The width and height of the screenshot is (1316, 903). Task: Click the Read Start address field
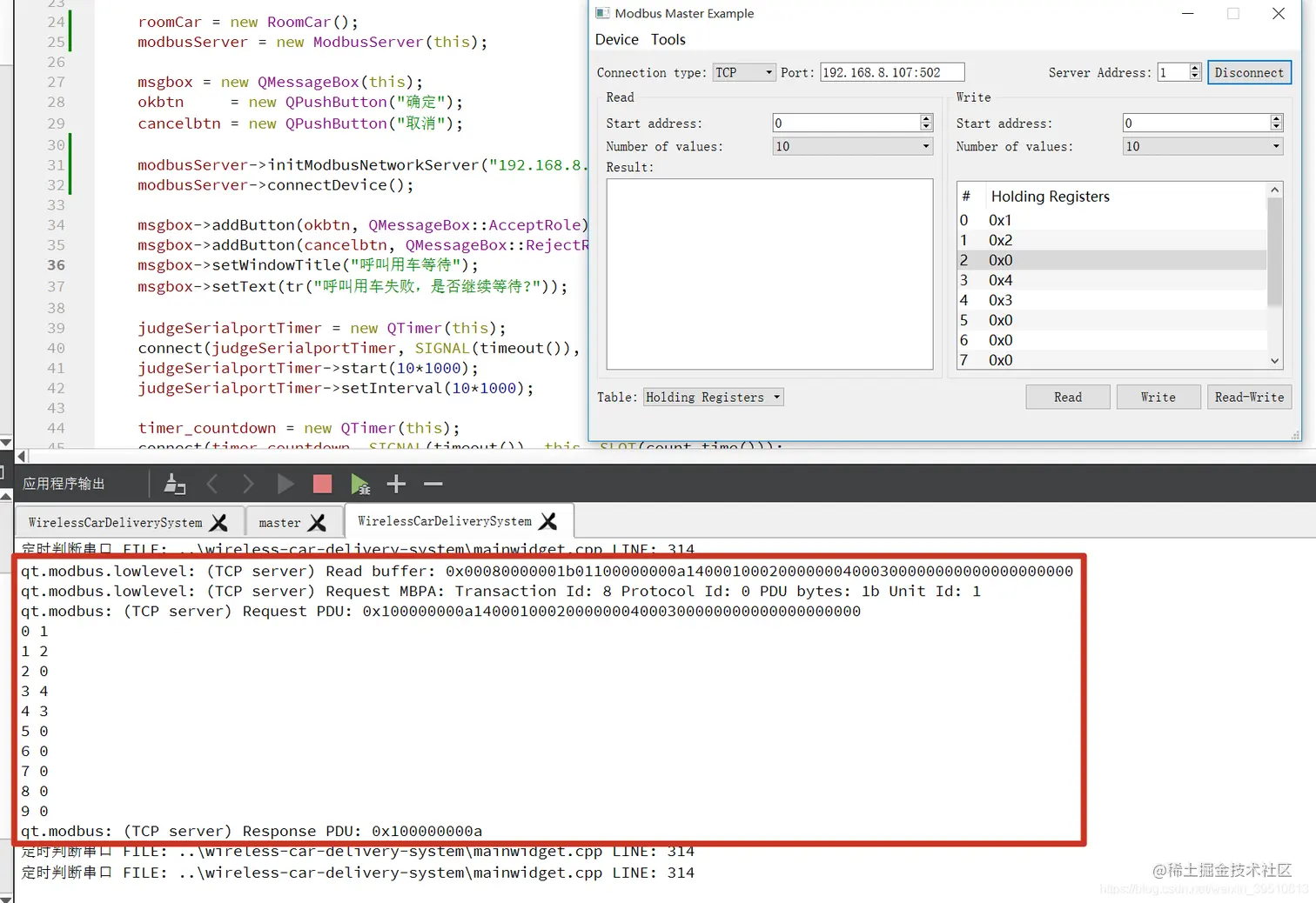(846, 123)
